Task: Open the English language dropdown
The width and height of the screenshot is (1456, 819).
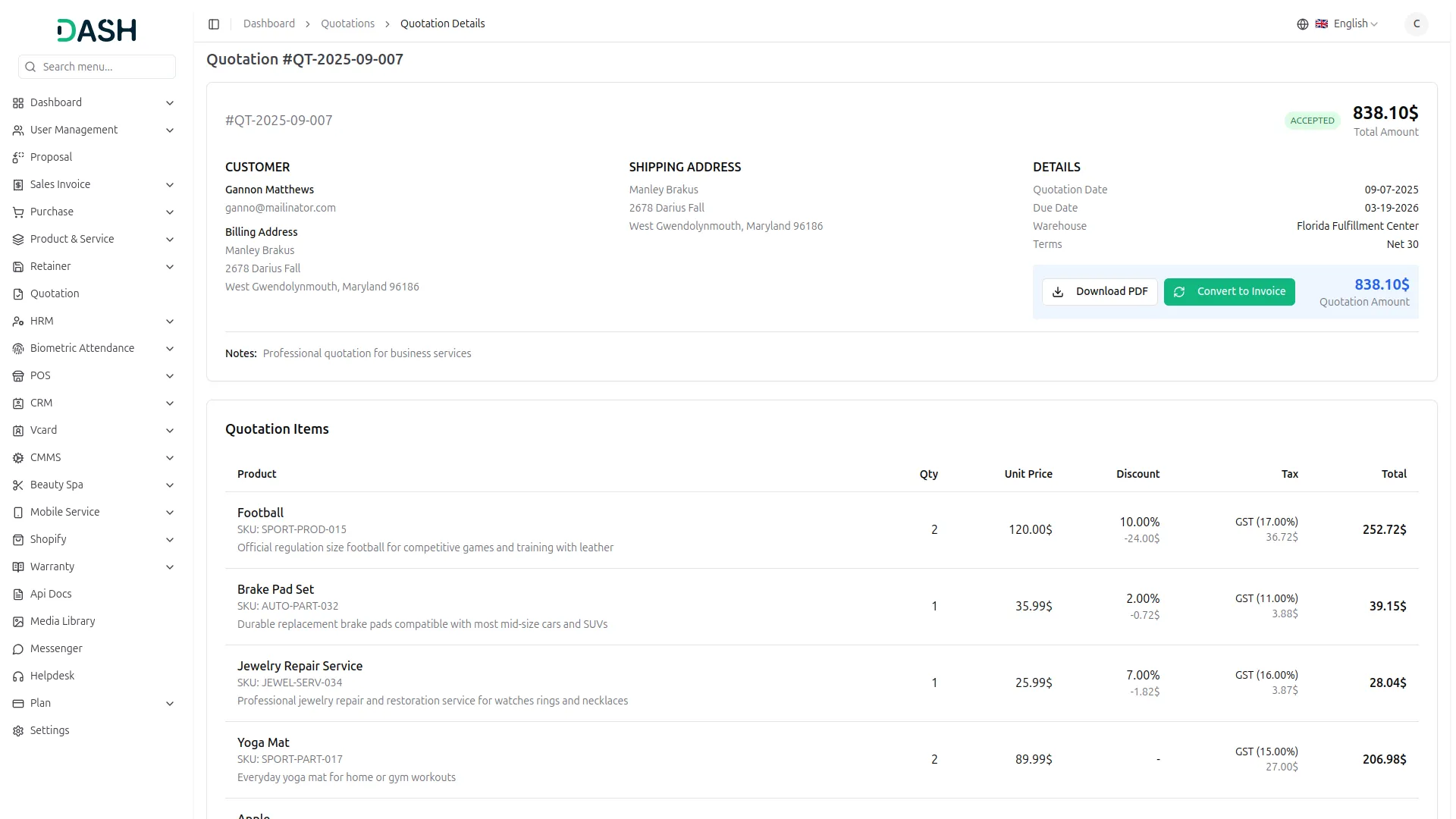Action: point(1354,24)
